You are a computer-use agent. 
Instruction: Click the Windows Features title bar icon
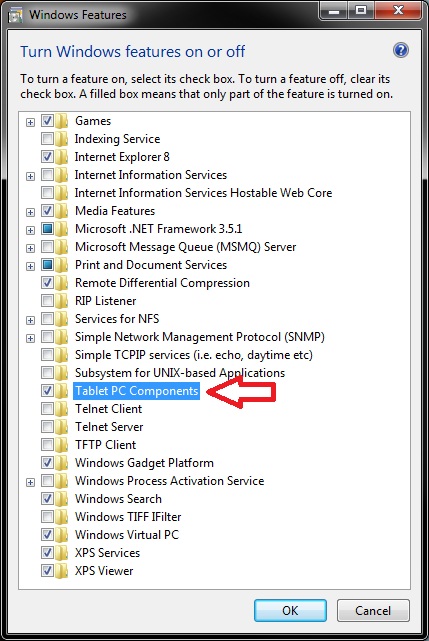(15, 15)
